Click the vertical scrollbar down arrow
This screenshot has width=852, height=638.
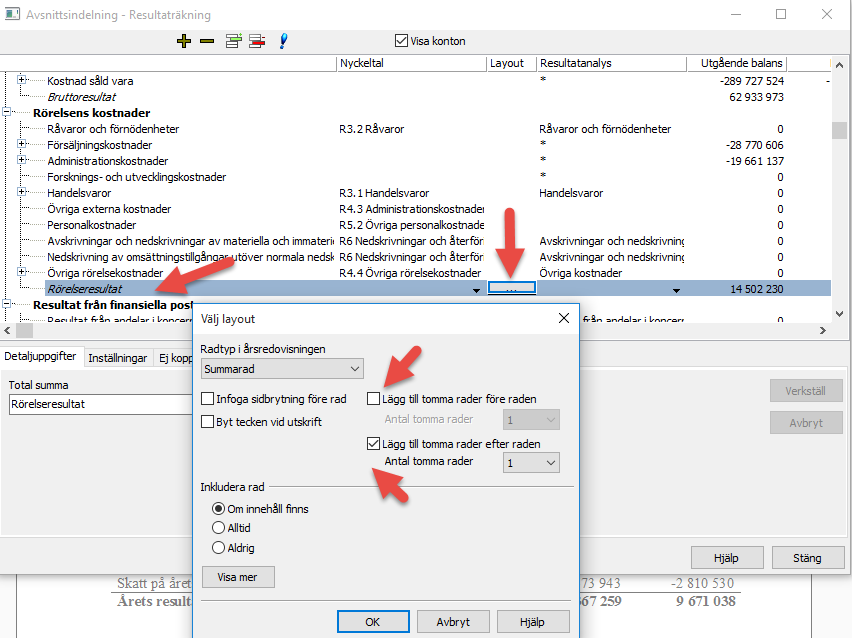click(x=840, y=314)
